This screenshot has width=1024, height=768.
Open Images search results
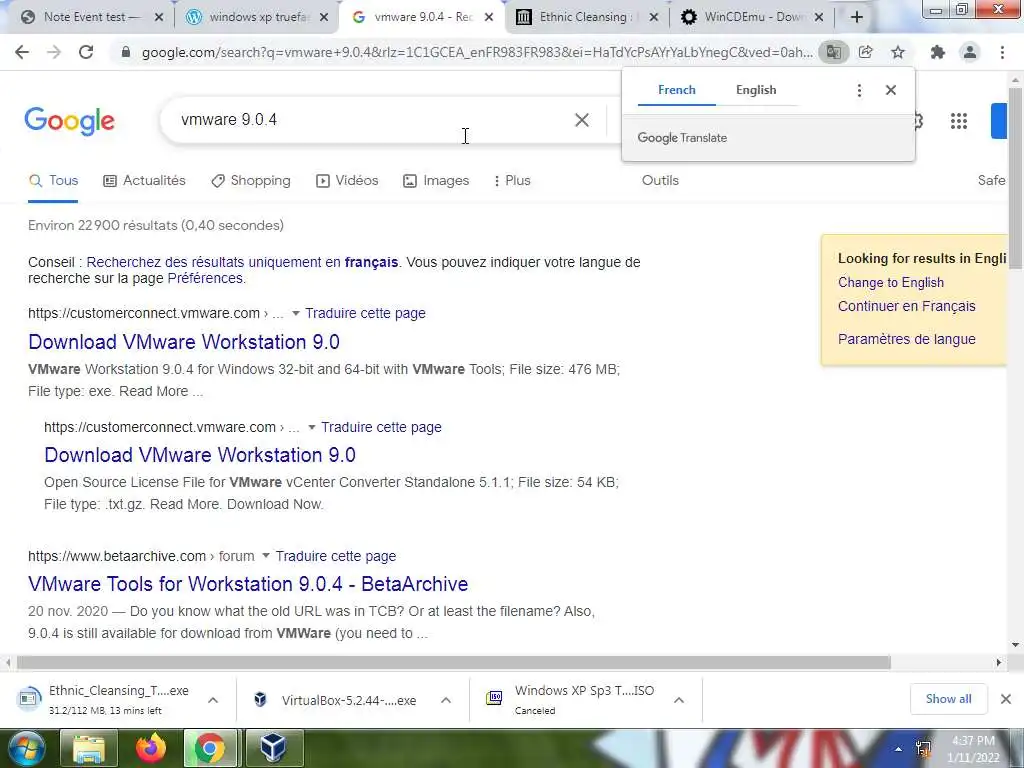click(436, 181)
